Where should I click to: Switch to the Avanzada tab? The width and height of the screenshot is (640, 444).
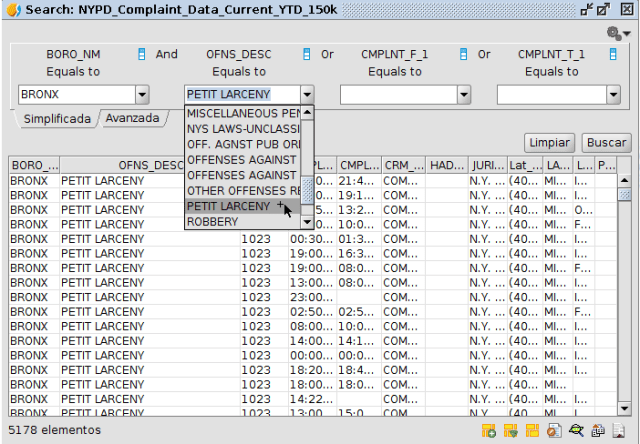(x=133, y=118)
